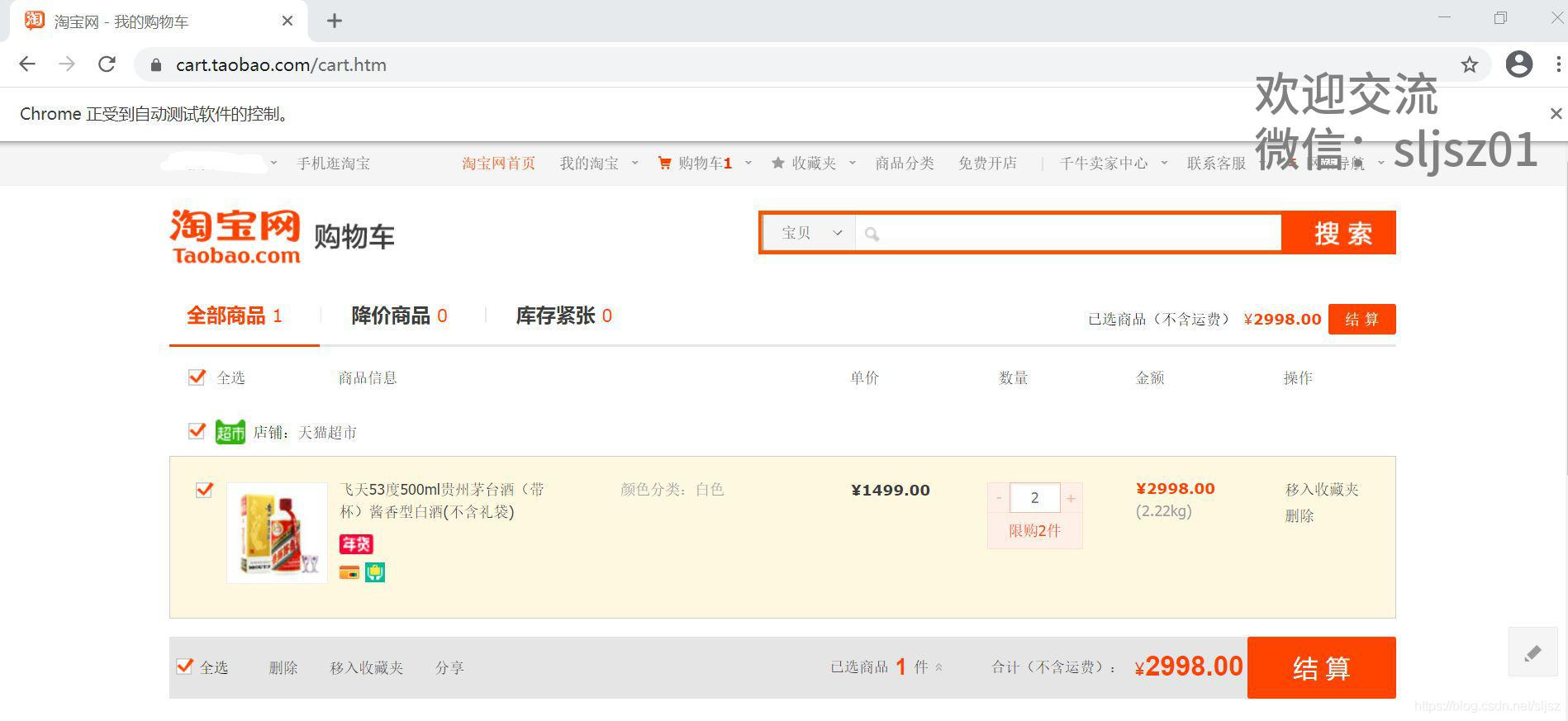This screenshot has width=1568, height=721.
Task: Expand the account name dropdown arrow
Action: point(273,163)
